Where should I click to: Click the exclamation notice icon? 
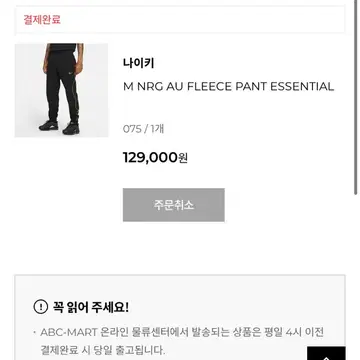click(x=41, y=306)
